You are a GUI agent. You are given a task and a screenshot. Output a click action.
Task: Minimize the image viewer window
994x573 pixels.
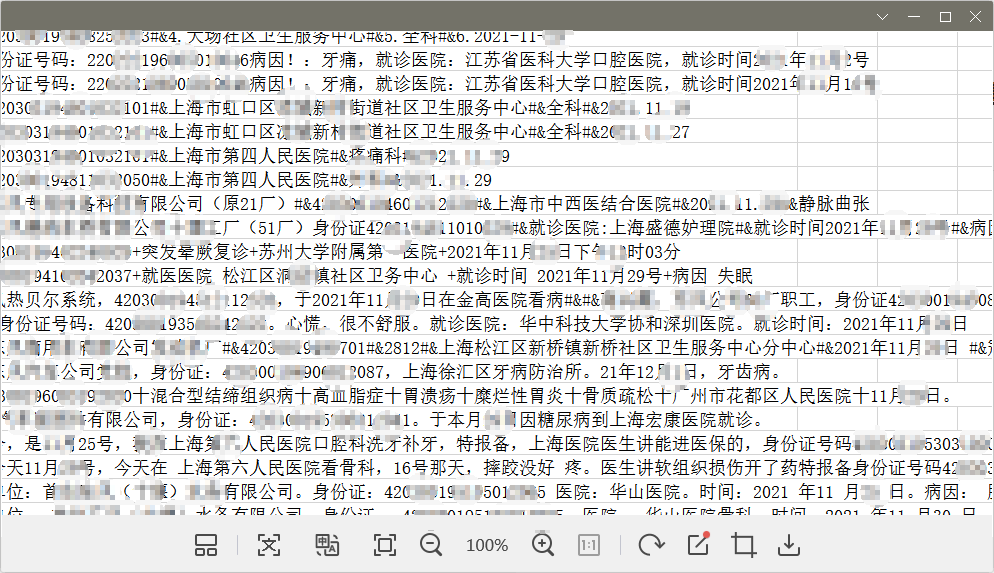coord(913,17)
